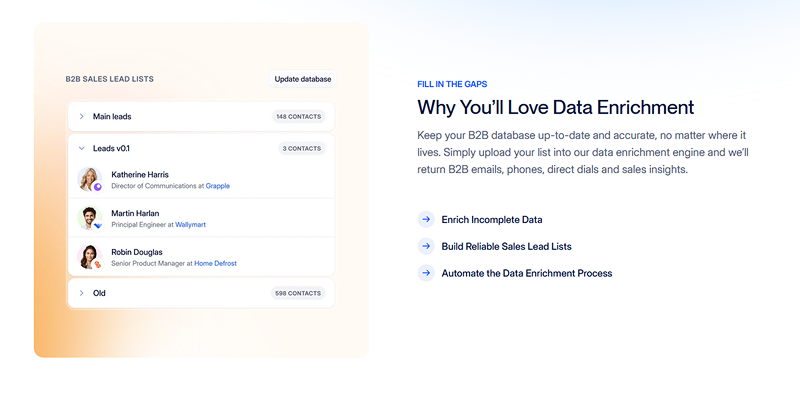Click the name Katherine Harris
Screen dimensions: 800x396
point(140,175)
